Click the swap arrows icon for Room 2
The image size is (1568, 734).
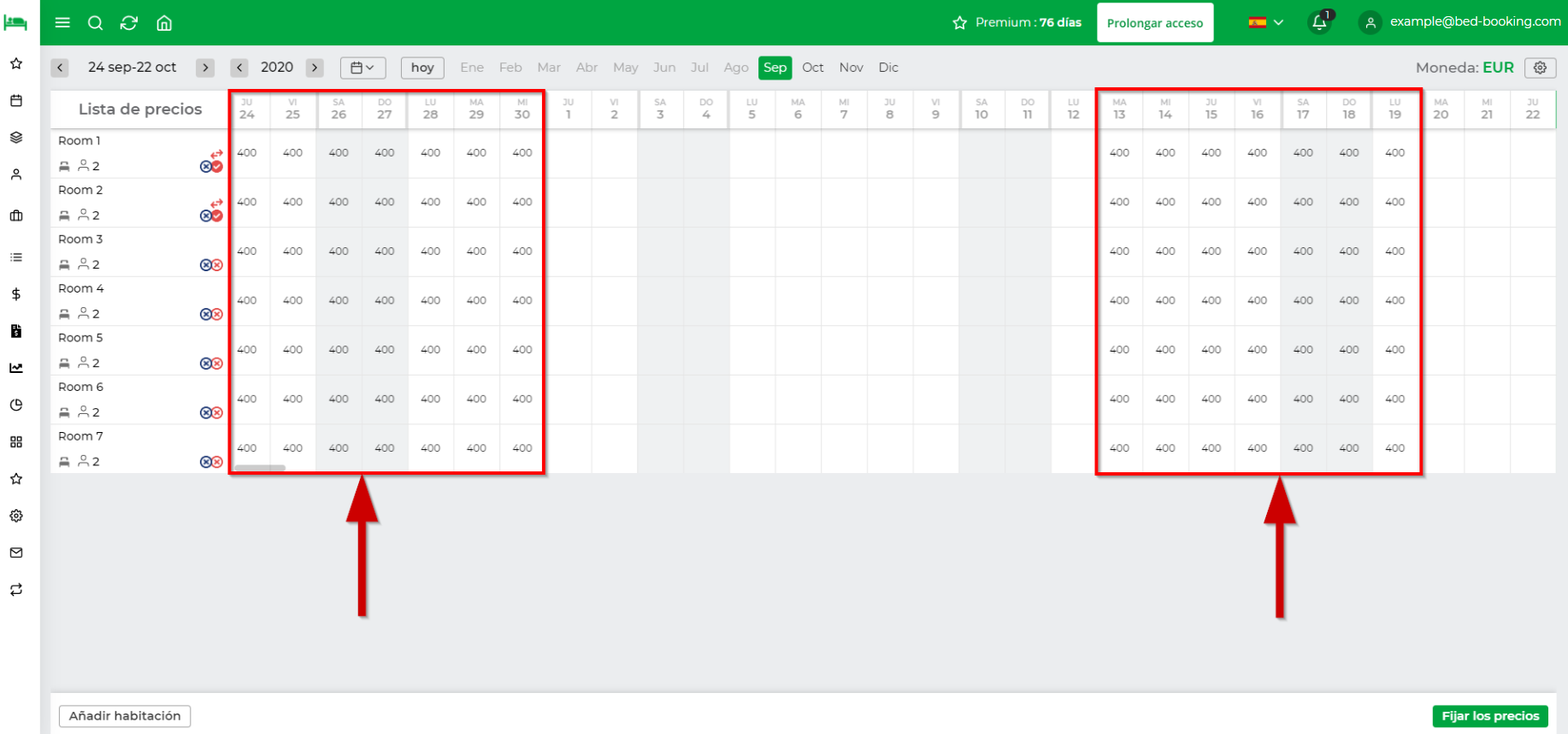click(216, 203)
